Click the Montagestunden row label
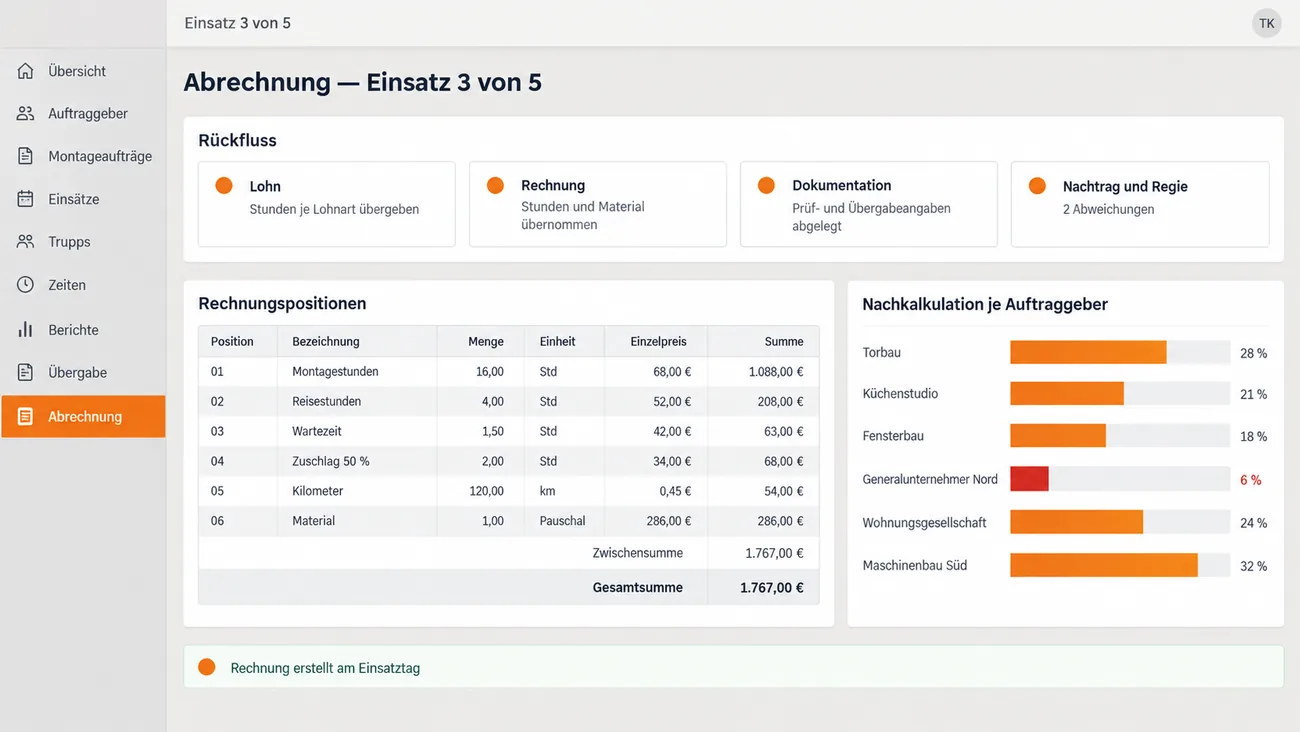 coord(335,371)
